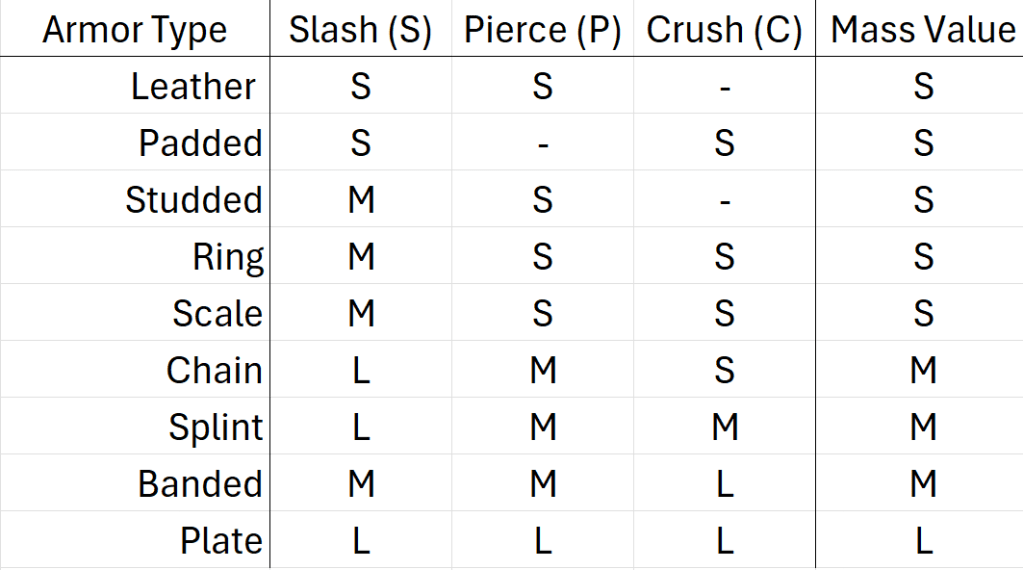The image size is (1023, 570).
Task: Click the Slash (S) column header
Action: coord(360,30)
